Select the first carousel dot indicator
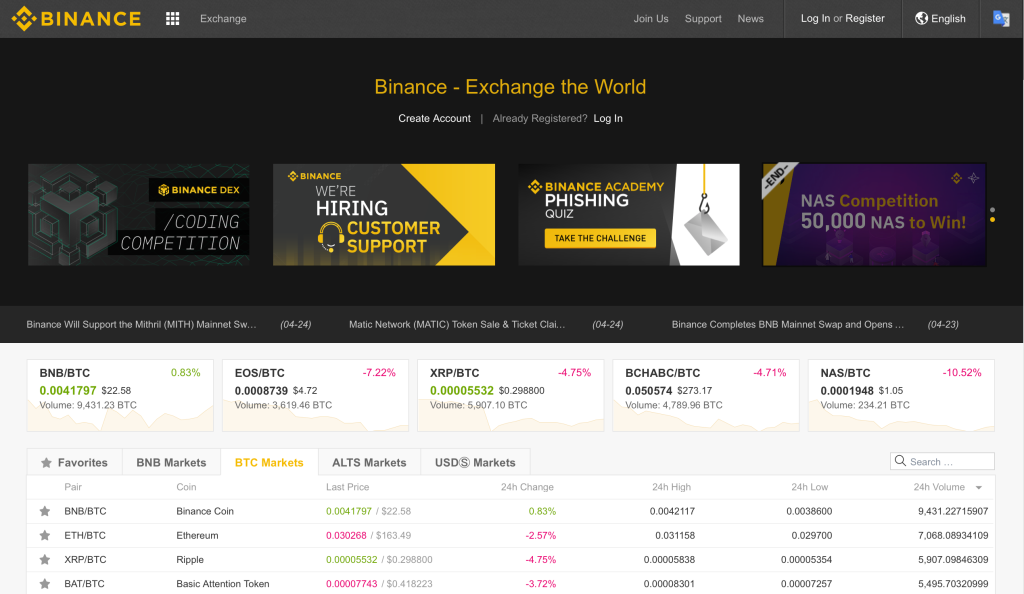The image size is (1024, 594). [993, 210]
